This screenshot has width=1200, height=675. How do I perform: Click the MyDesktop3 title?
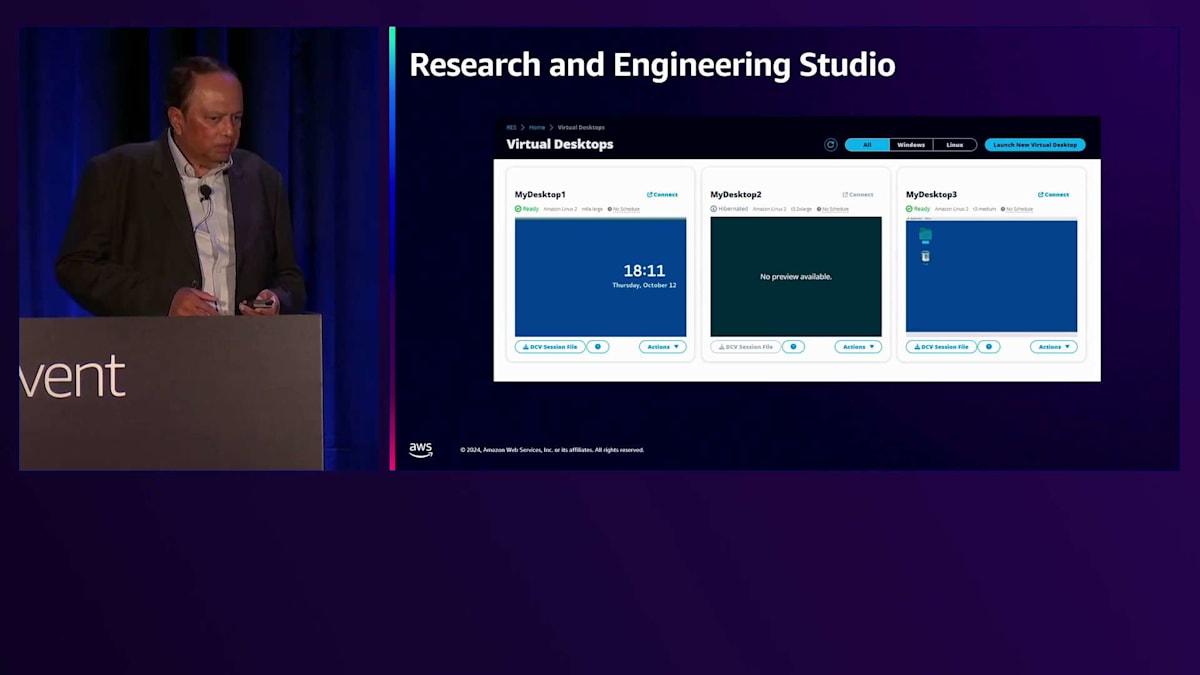[931, 195]
